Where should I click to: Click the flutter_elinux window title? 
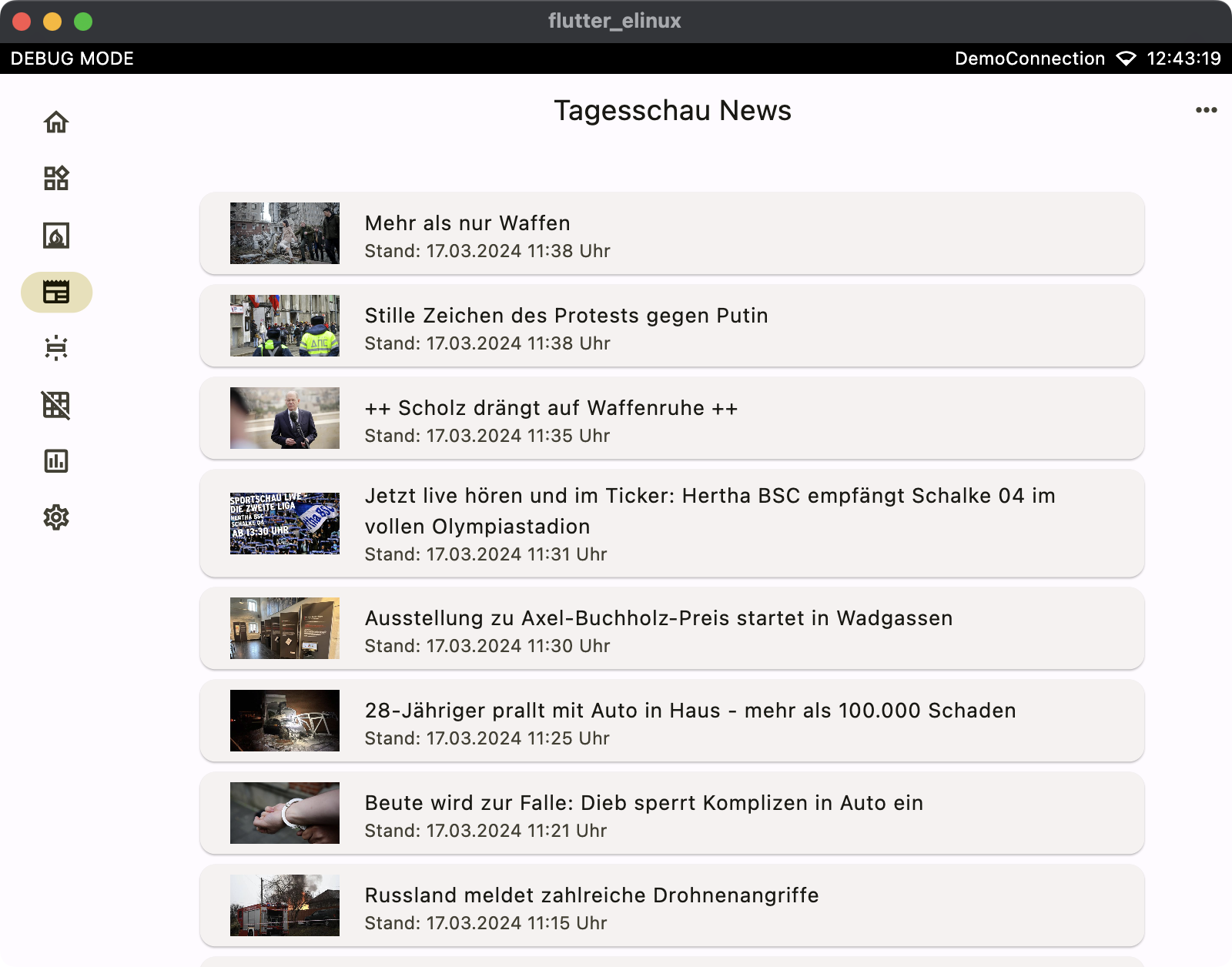coord(614,21)
